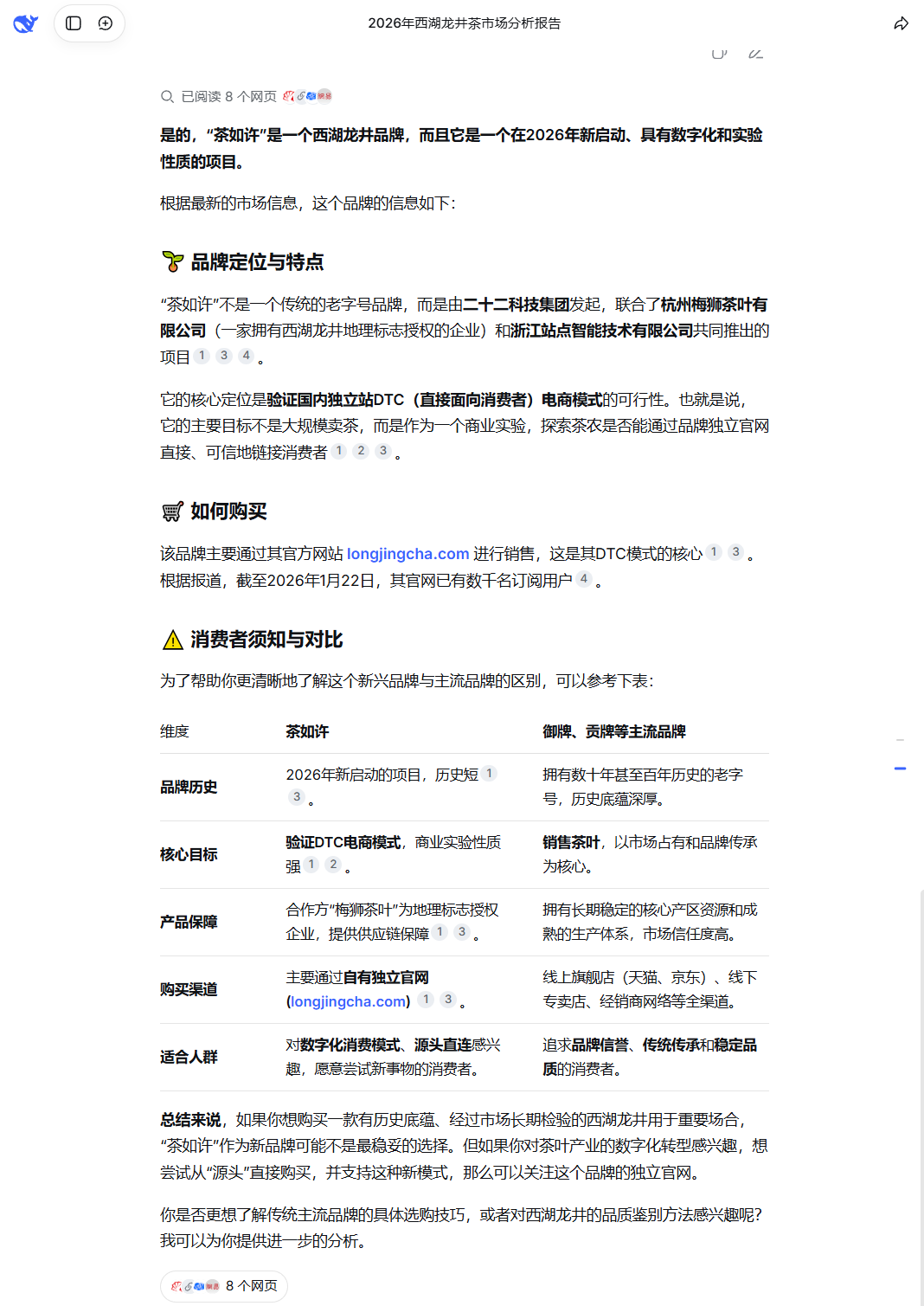The image size is (924, 1306).
Task: Open citation 3 after DTC模式的核心
Action: pyautogui.click(x=735, y=552)
